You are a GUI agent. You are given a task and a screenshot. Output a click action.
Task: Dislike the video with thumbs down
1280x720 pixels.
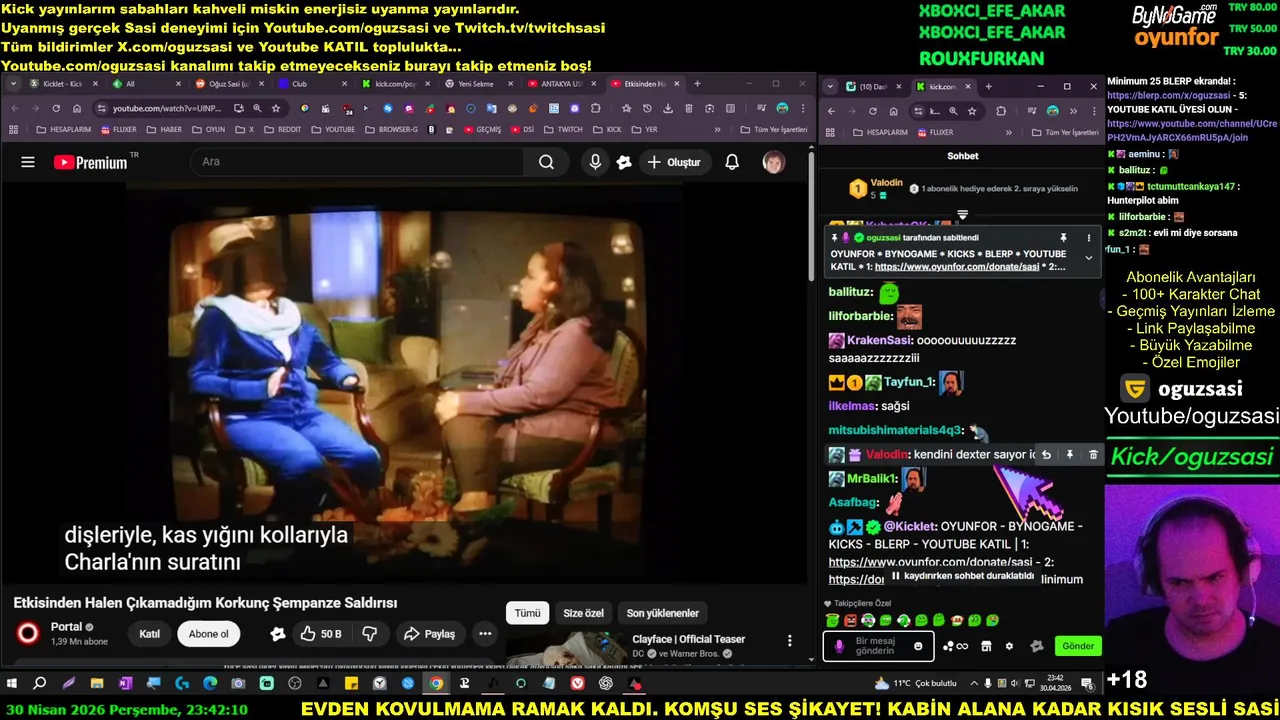pos(369,634)
